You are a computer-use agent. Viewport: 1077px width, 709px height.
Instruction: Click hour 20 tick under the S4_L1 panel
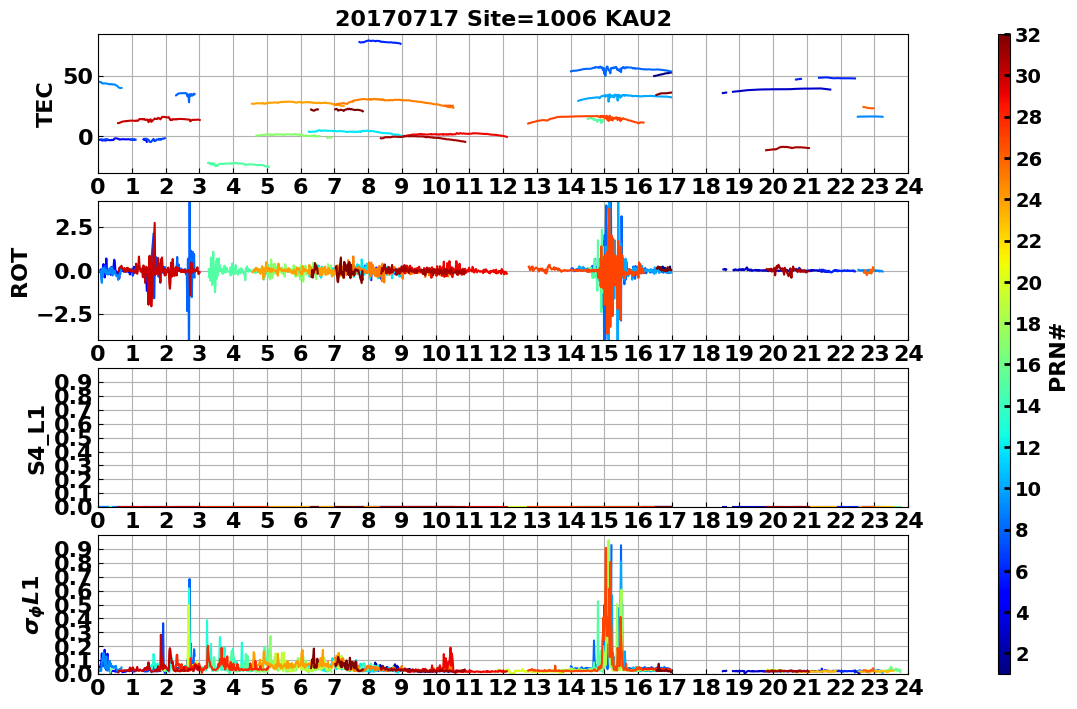pyautogui.click(x=773, y=520)
